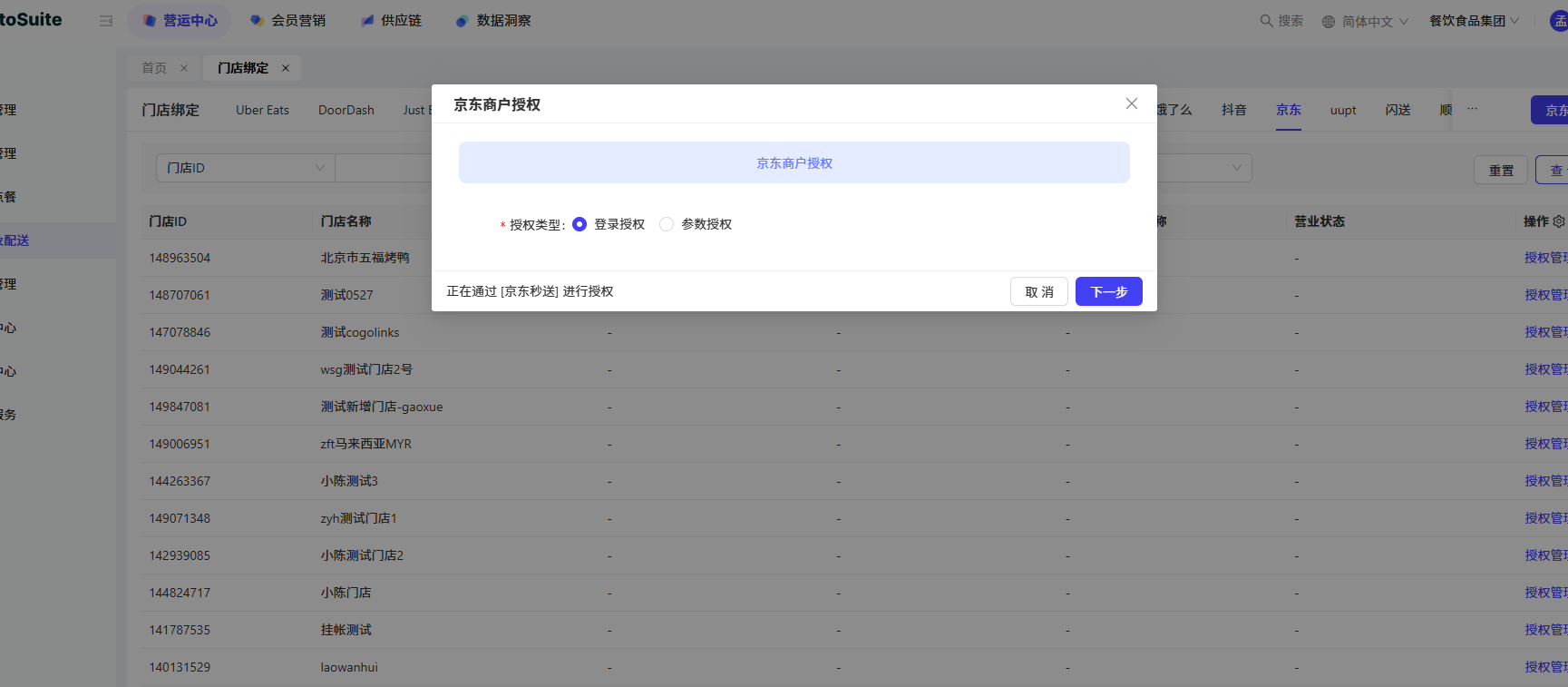The image size is (1568, 687).
Task: Open 授权管理 for store 140131529
Action: pos(1545,667)
